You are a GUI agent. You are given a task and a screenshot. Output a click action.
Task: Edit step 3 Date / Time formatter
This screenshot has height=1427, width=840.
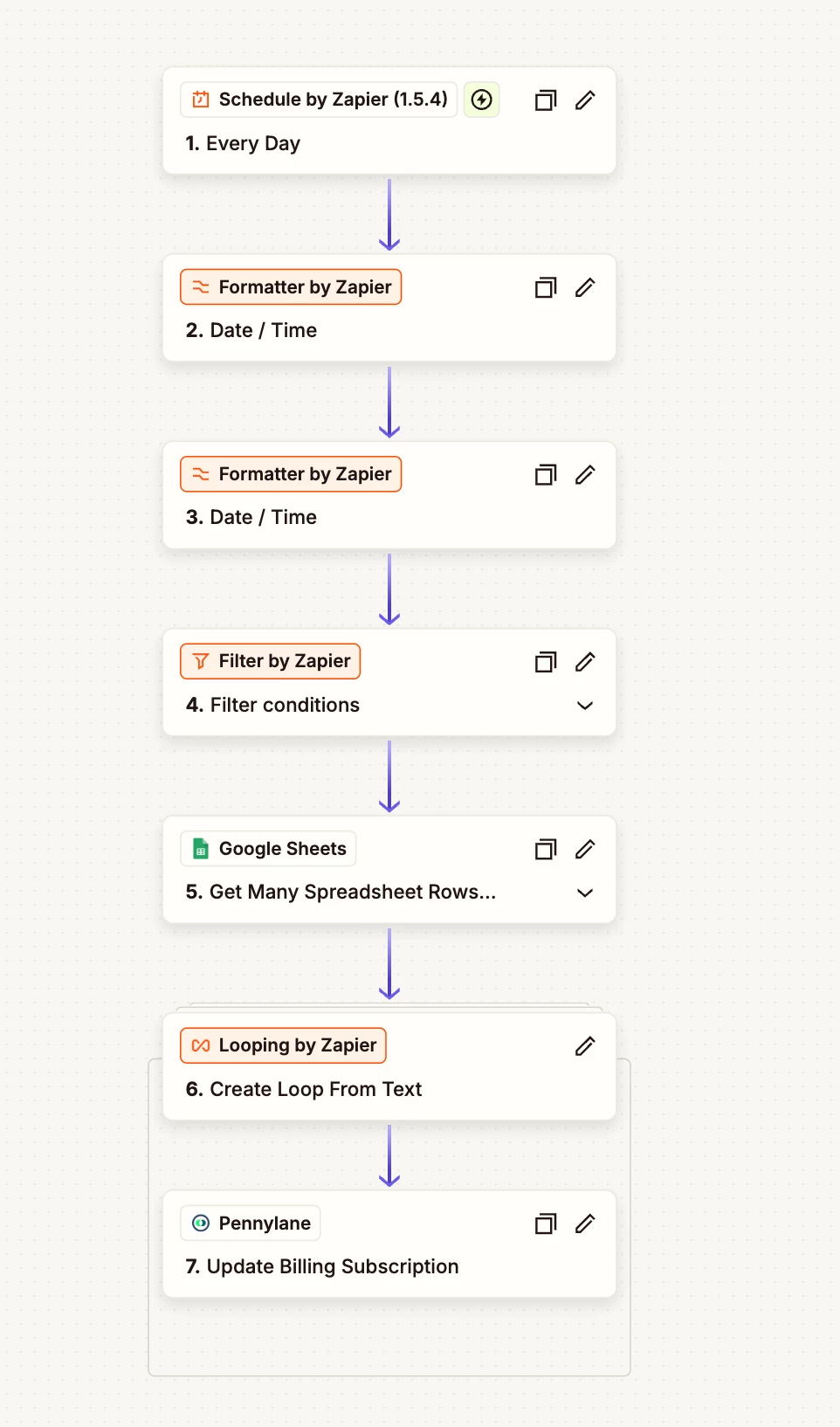(x=585, y=474)
